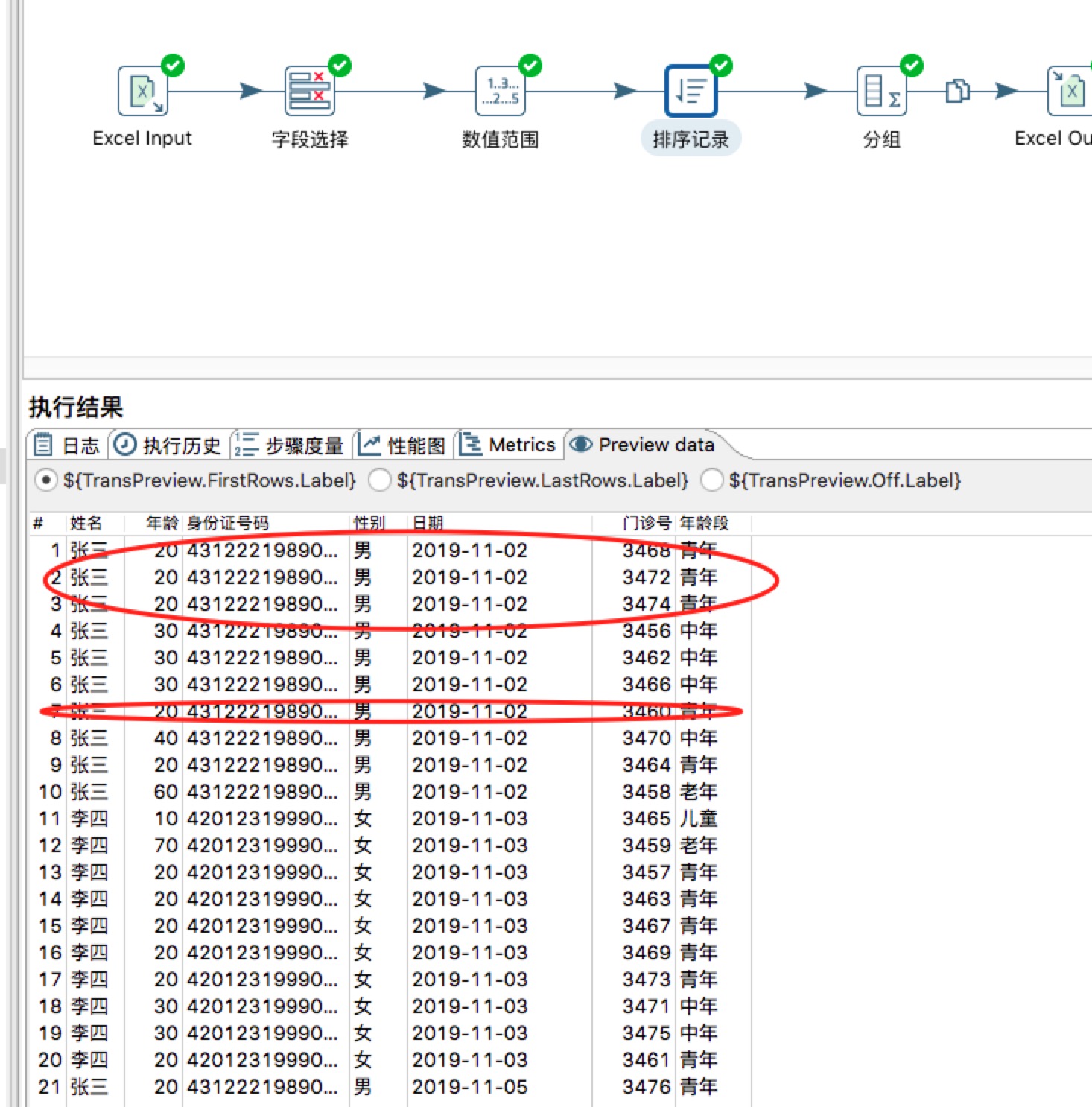Click the 执行结果 panel title
Viewport: 1092px width, 1107px height.
76,407
